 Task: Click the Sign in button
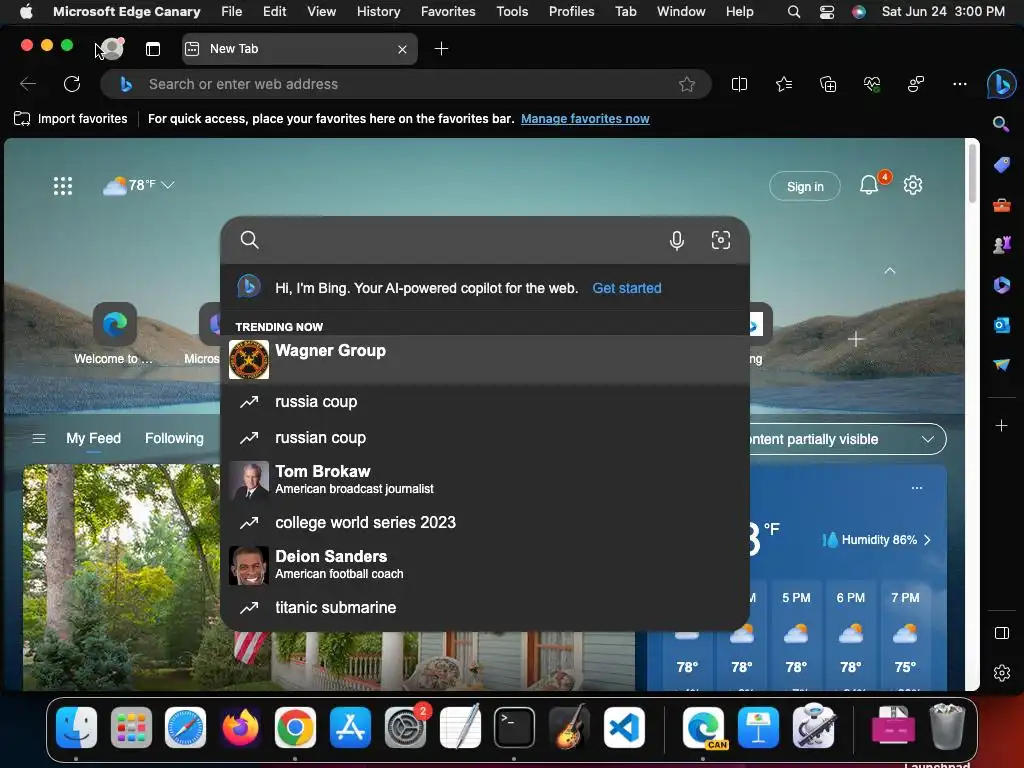pyautogui.click(x=805, y=187)
